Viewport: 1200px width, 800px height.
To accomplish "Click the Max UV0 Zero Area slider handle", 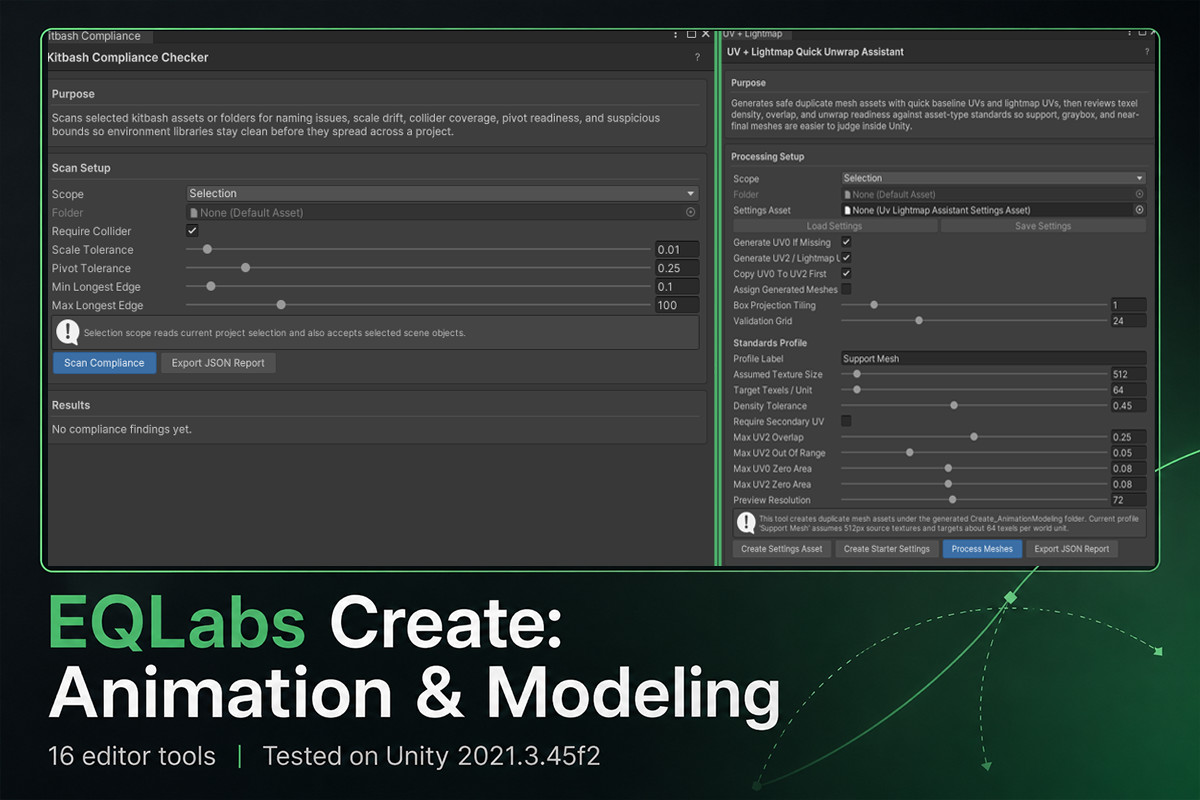I will 948,468.
